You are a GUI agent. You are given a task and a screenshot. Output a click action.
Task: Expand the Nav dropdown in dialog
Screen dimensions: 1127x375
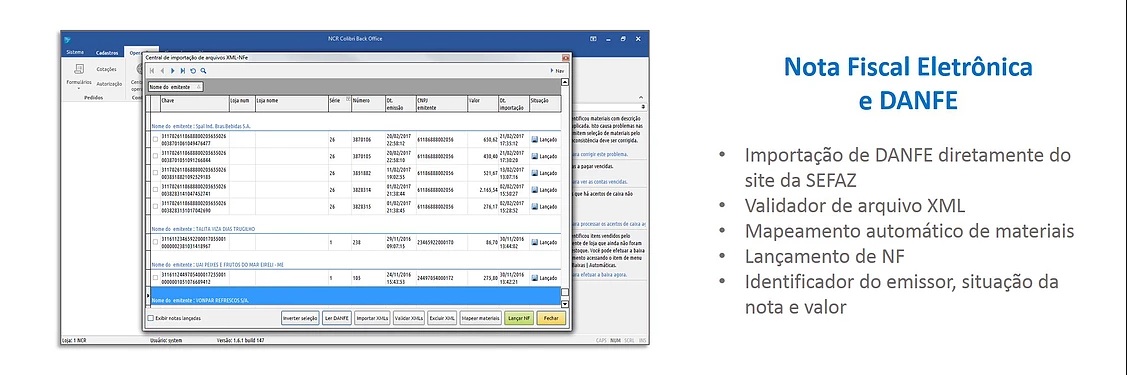pos(557,70)
